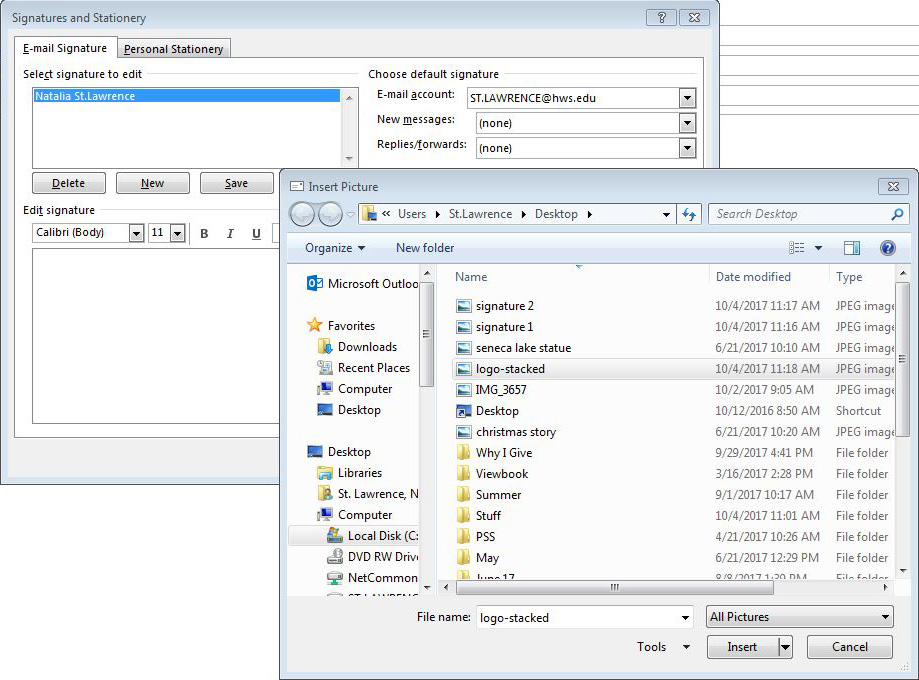Click the DVD RW Drive icon

click(x=335, y=556)
